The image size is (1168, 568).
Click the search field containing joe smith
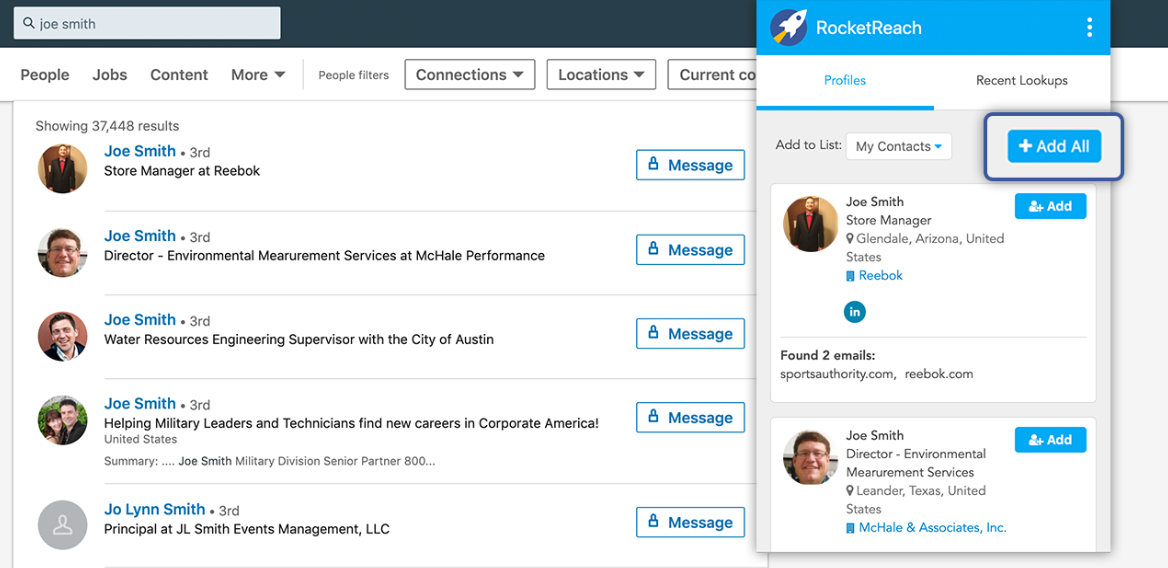point(150,23)
